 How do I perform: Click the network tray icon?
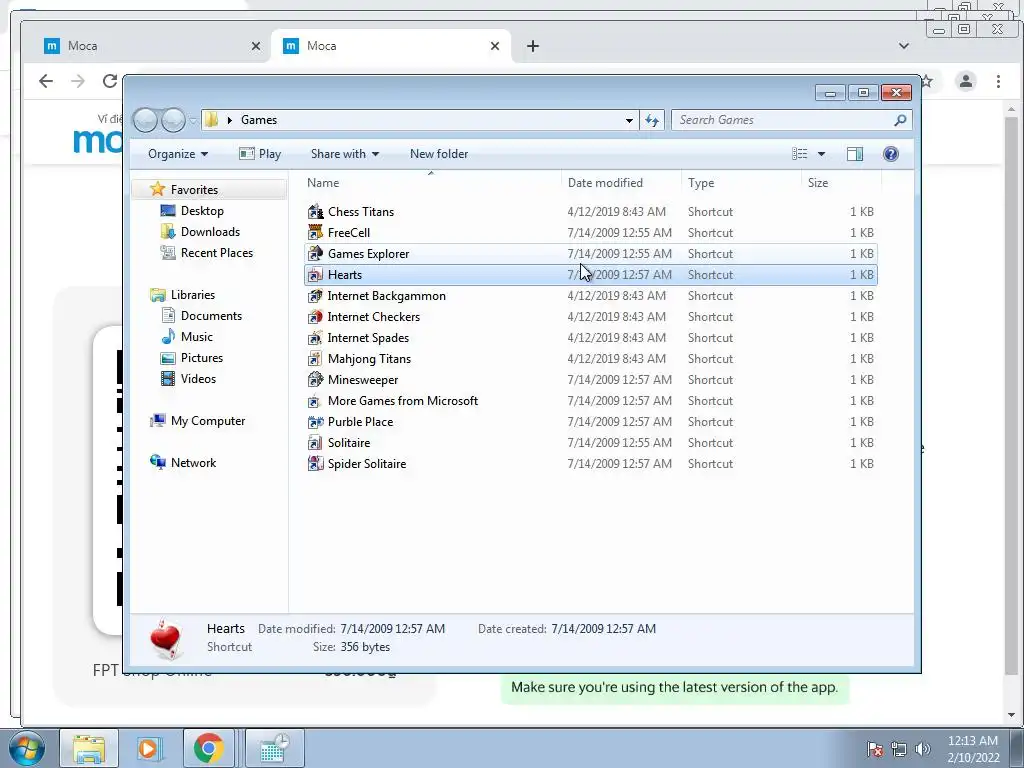click(899, 749)
